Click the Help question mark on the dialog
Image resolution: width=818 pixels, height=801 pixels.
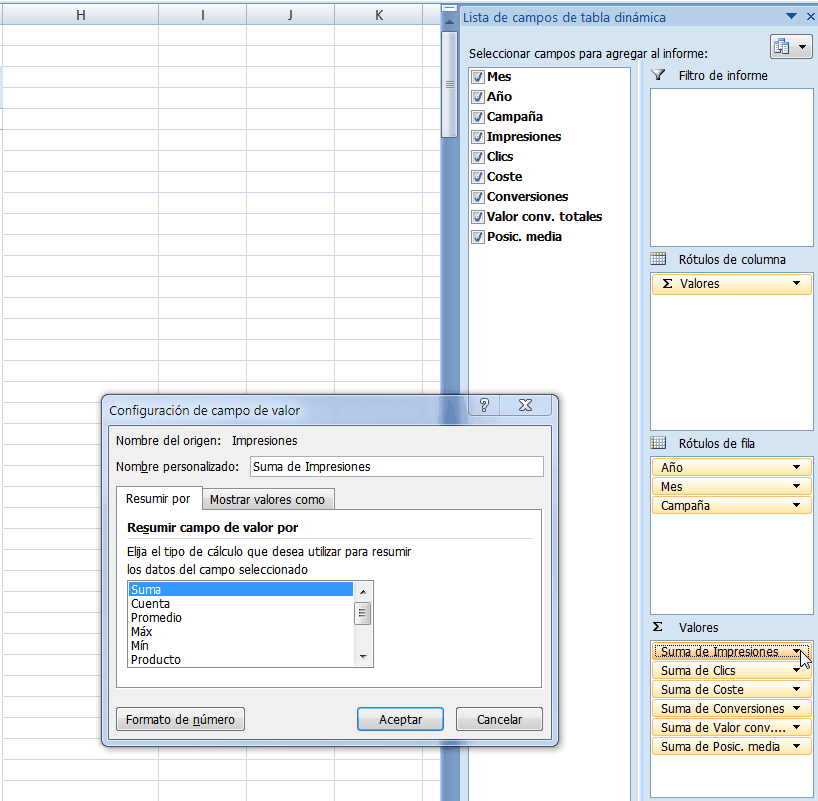pos(484,404)
